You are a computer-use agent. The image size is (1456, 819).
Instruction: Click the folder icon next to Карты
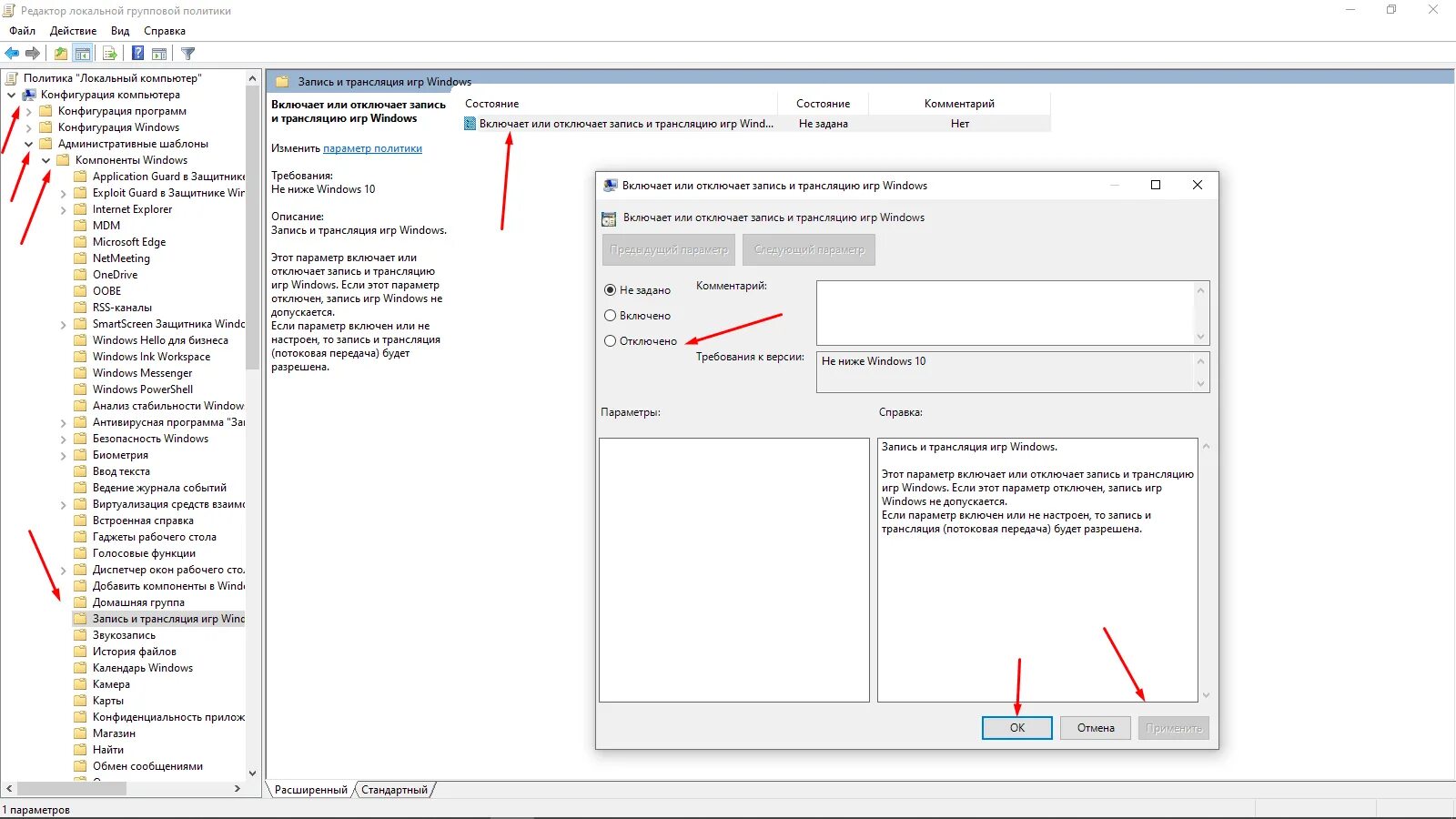80,701
